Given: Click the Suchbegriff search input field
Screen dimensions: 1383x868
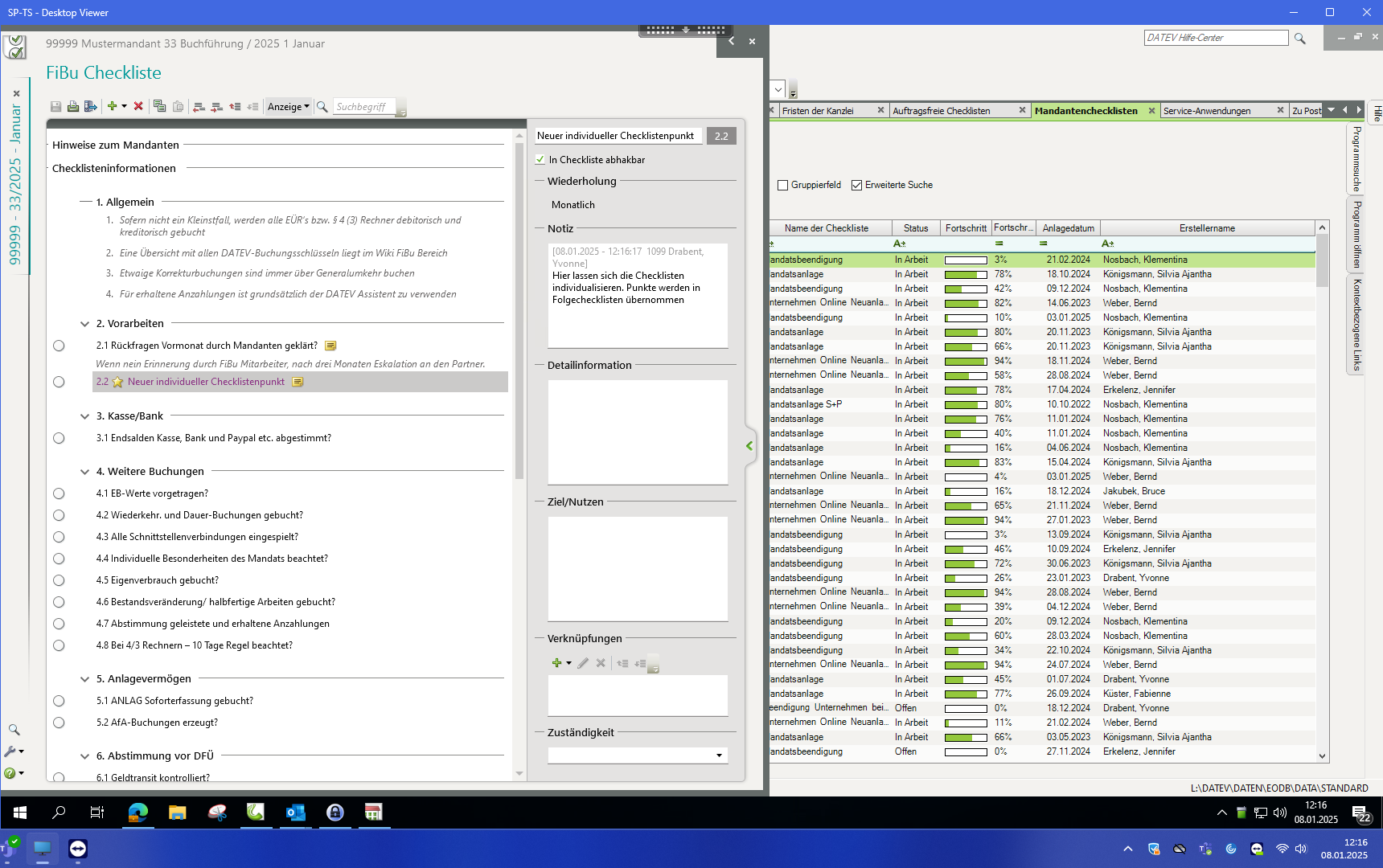Looking at the screenshot, I should click(363, 106).
